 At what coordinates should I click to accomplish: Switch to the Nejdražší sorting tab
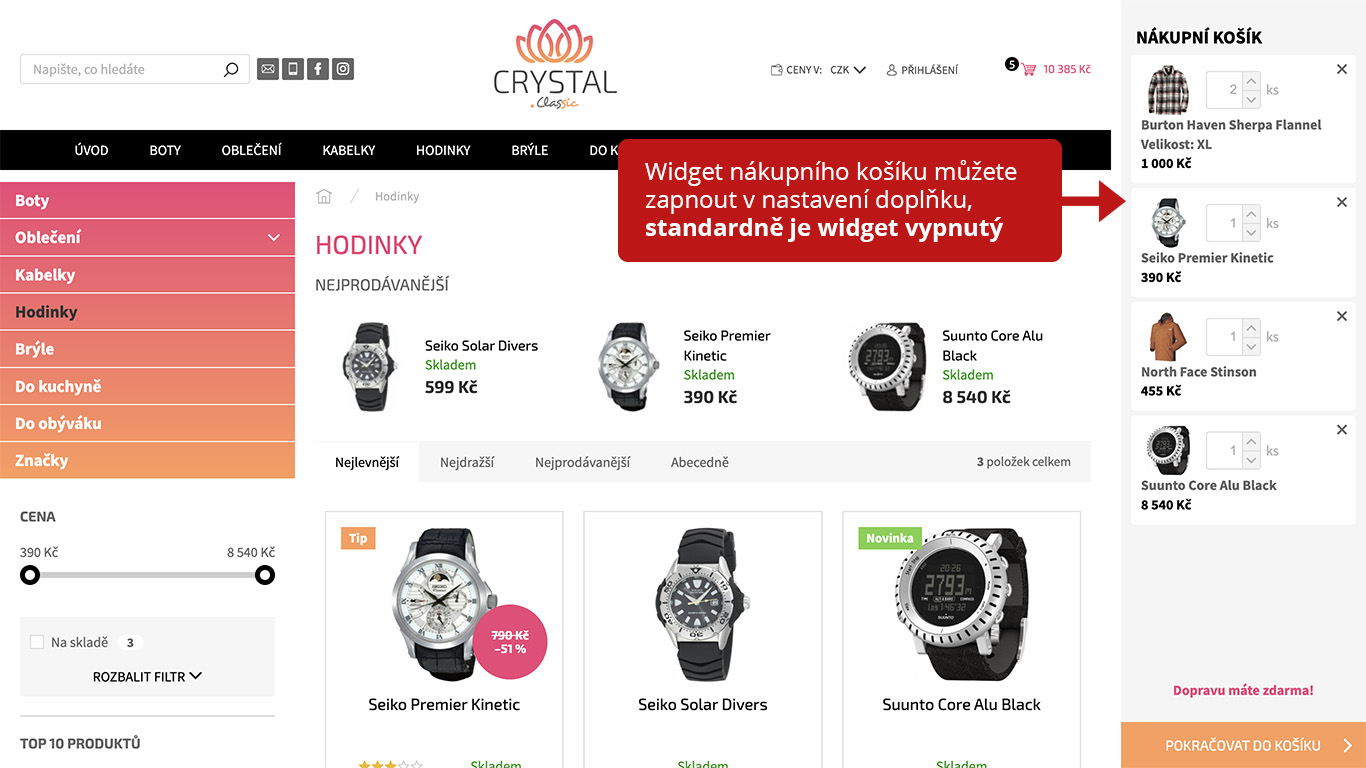(467, 462)
